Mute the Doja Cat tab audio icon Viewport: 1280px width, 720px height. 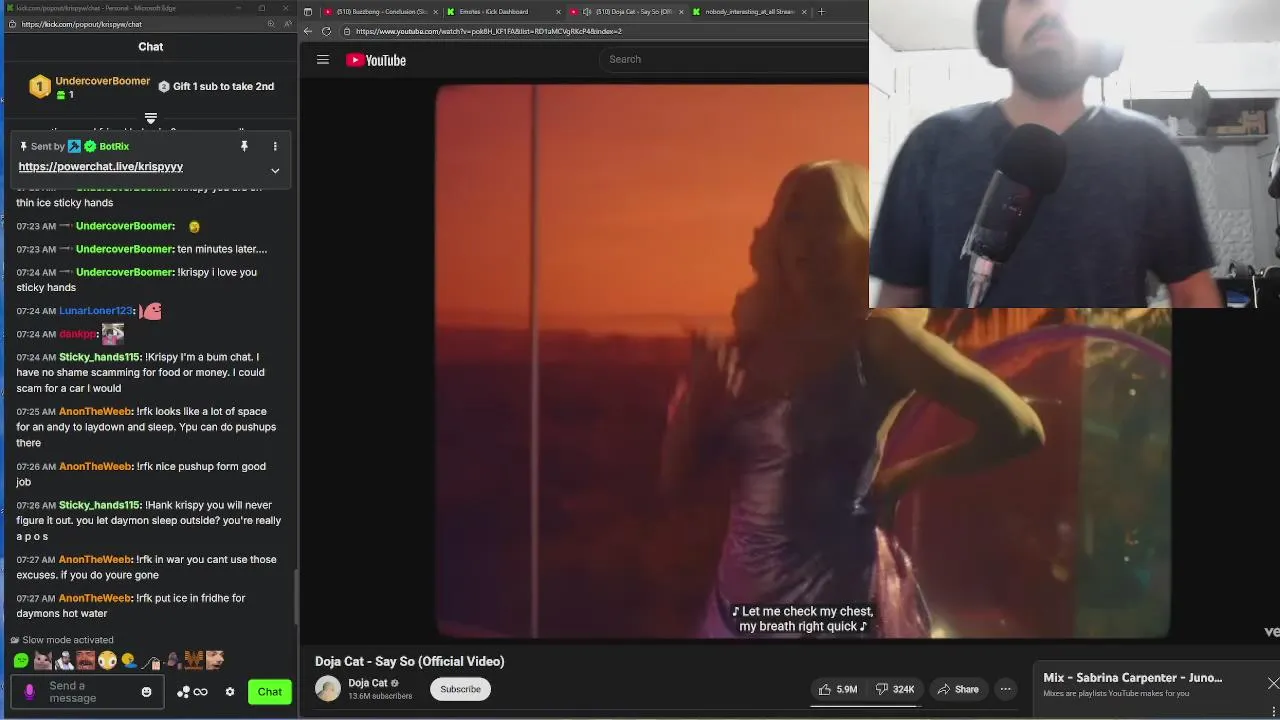pyautogui.click(x=586, y=12)
